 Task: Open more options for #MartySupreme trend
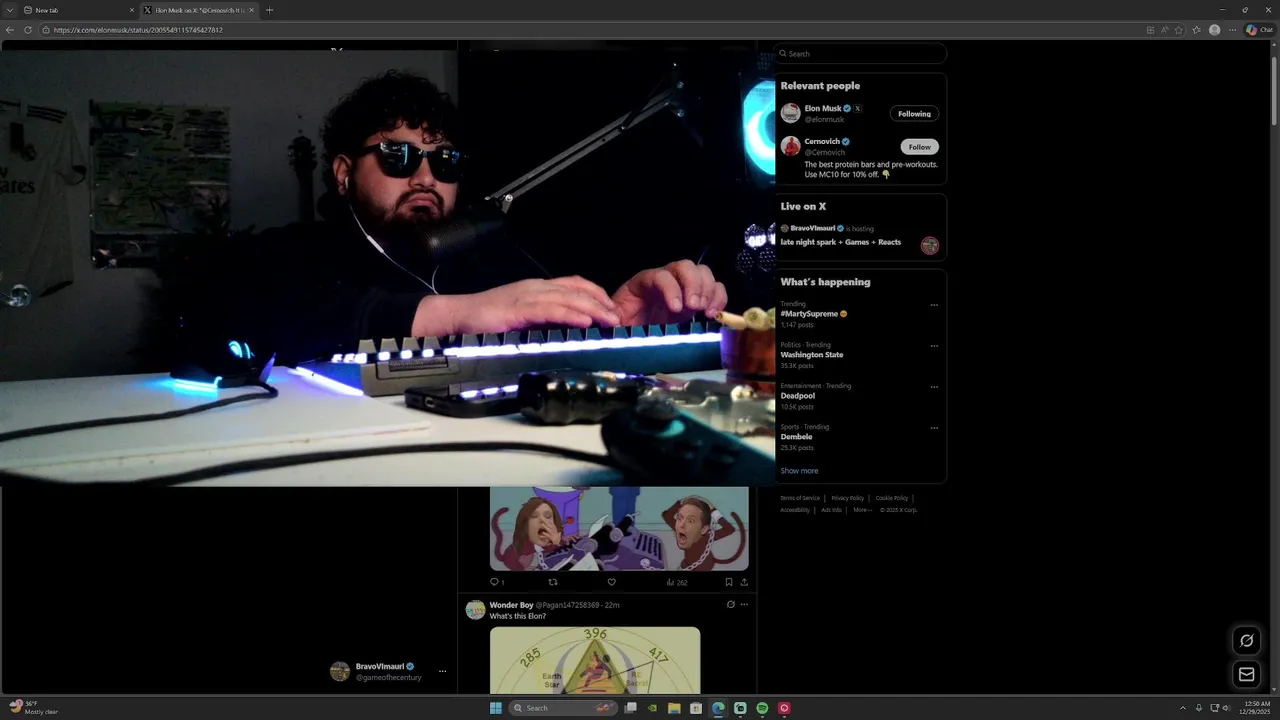[934, 305]
